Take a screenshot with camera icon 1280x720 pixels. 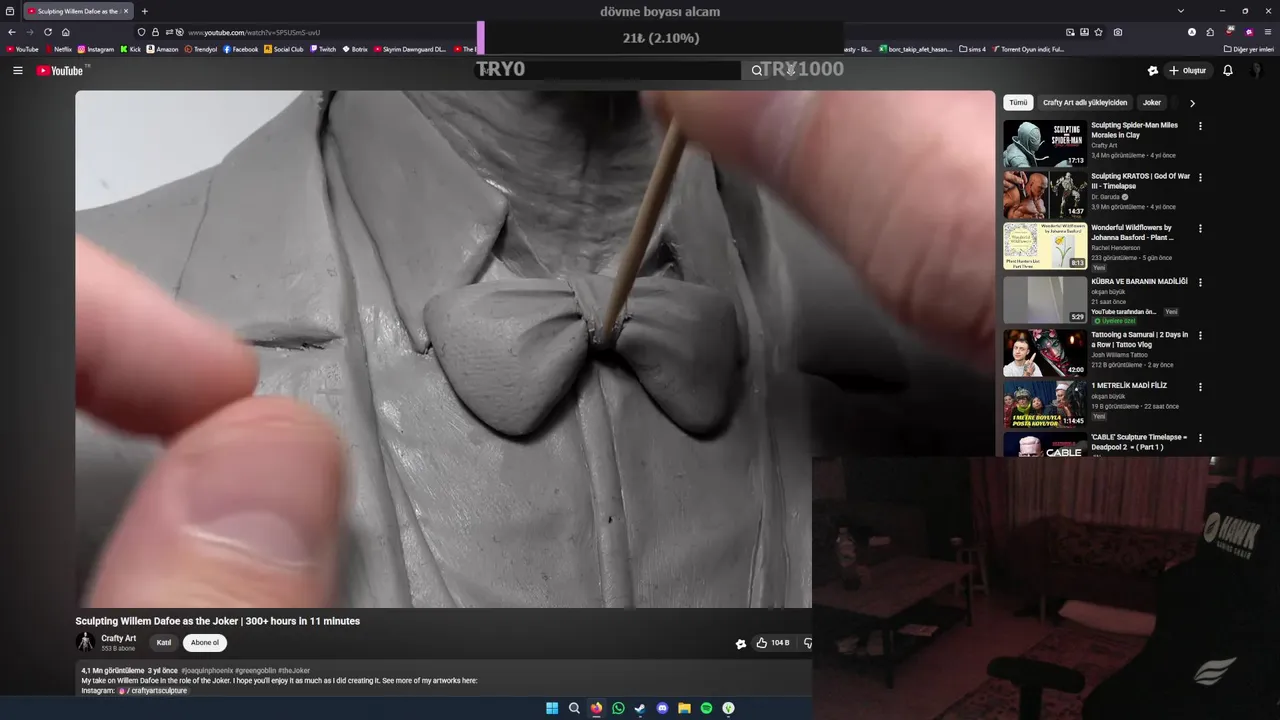[1117, 32]
